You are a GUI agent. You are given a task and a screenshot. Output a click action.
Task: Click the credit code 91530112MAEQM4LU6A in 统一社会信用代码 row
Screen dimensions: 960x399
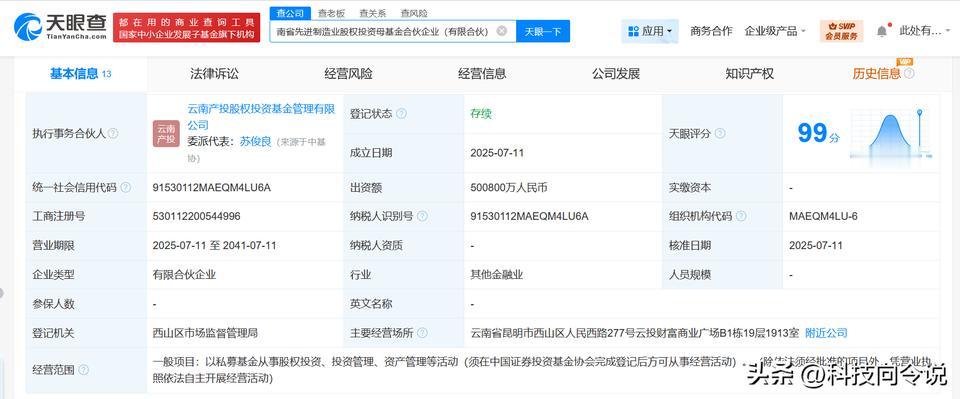(211, 187)
